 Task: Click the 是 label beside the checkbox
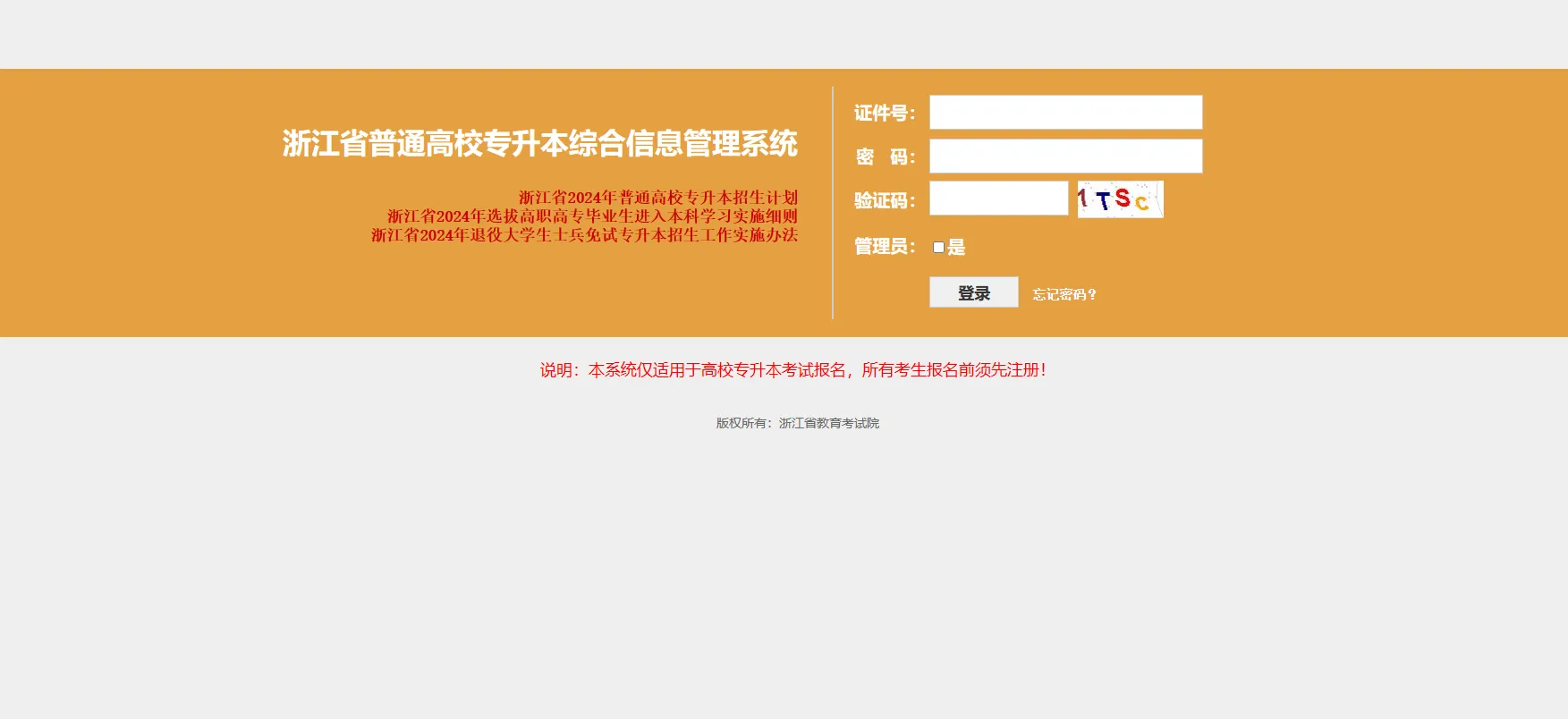(956, 248)
